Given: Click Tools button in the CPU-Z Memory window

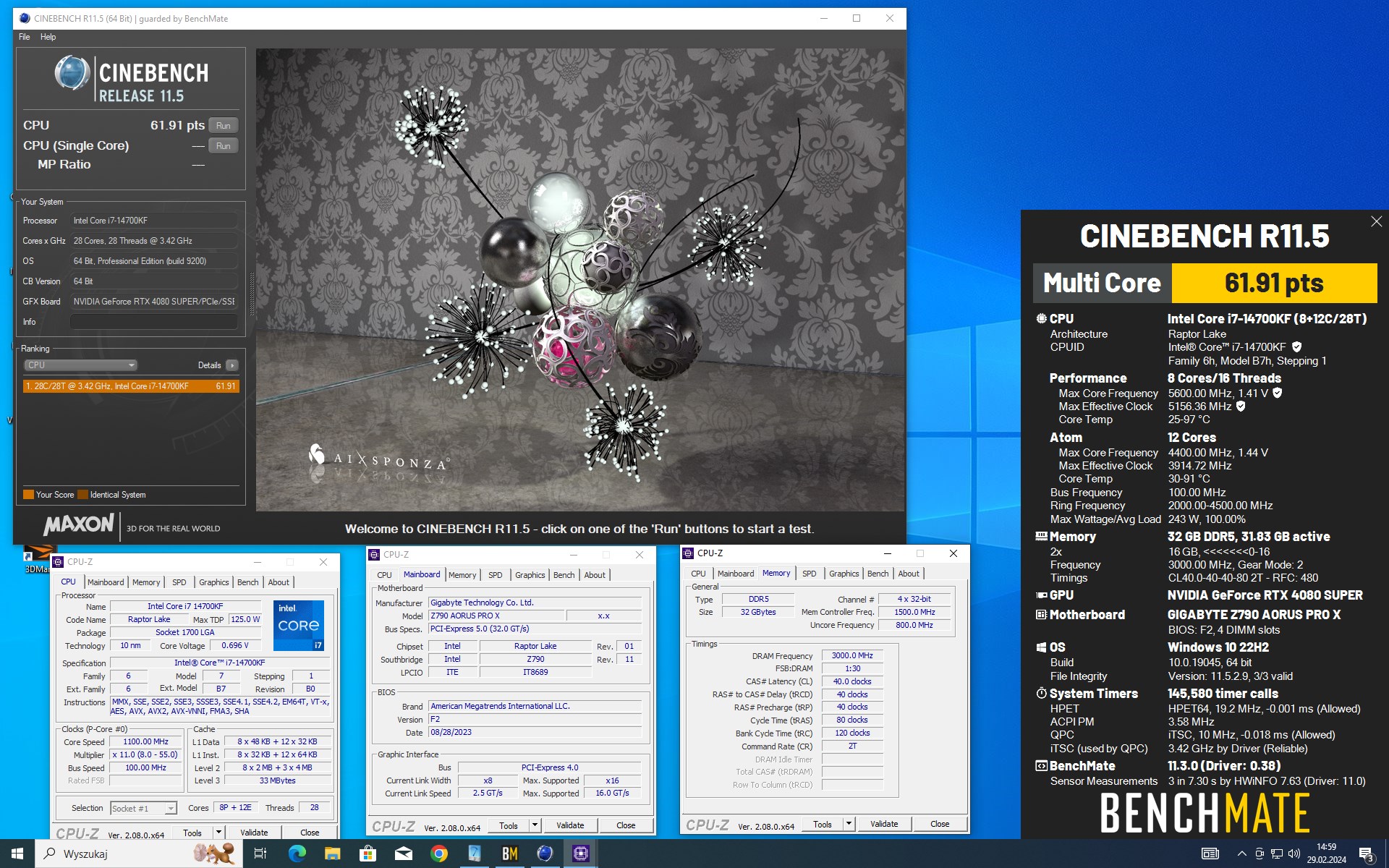Looking at the screenshot, I should pos(823,824).
